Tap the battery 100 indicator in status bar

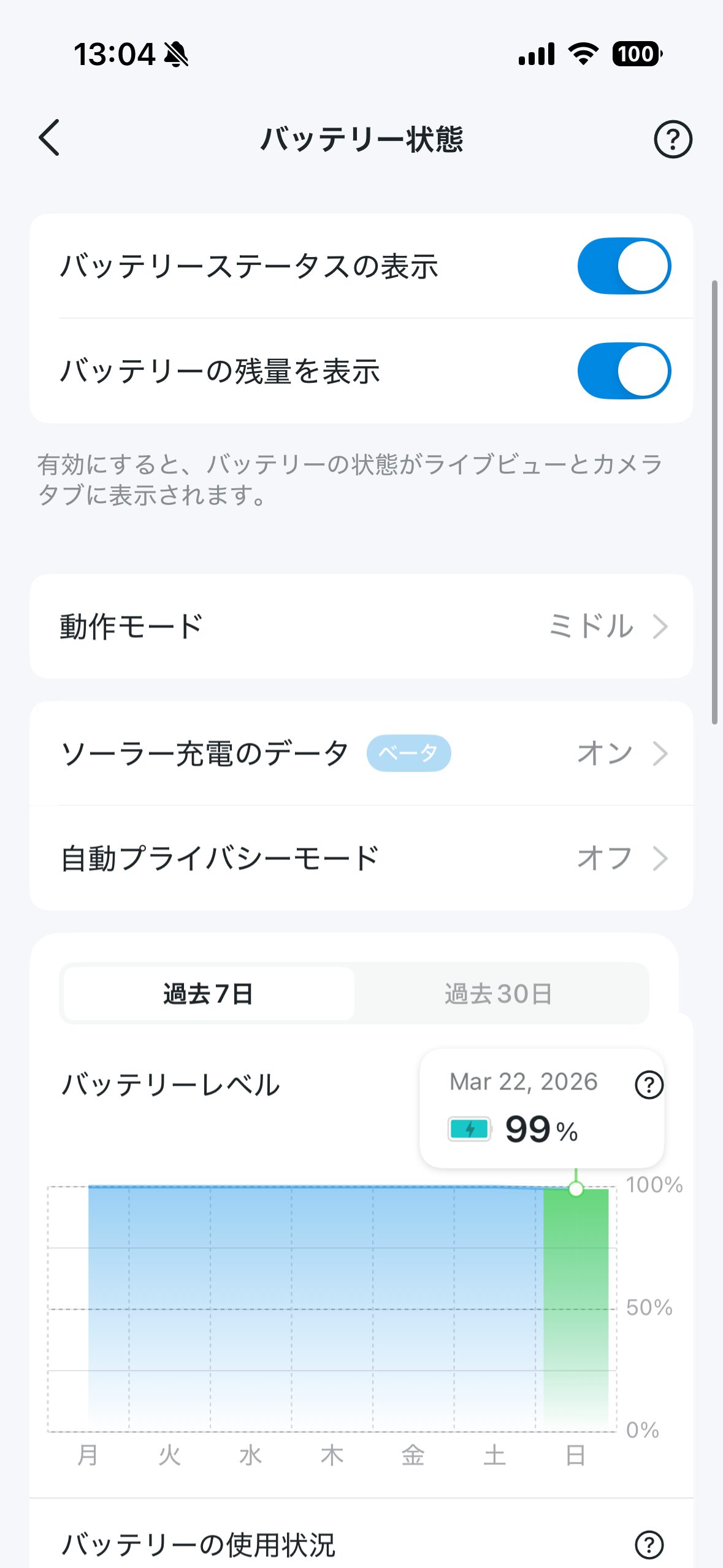637,54
